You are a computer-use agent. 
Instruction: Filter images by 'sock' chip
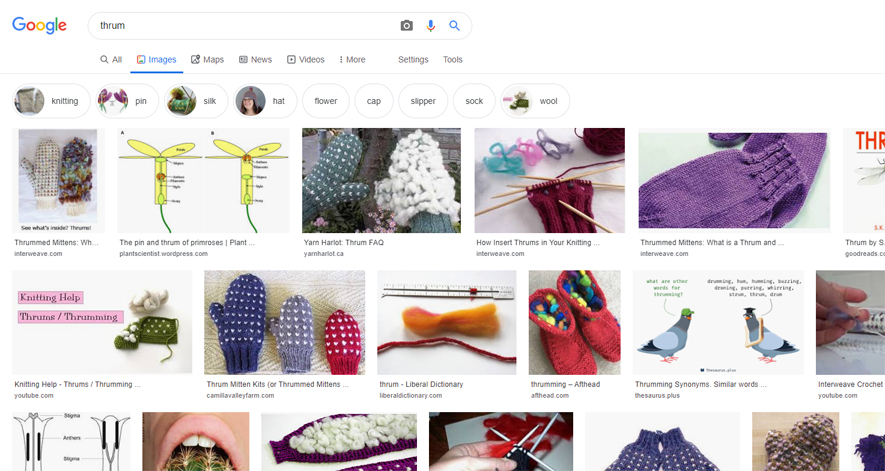(x=474, y=101)
